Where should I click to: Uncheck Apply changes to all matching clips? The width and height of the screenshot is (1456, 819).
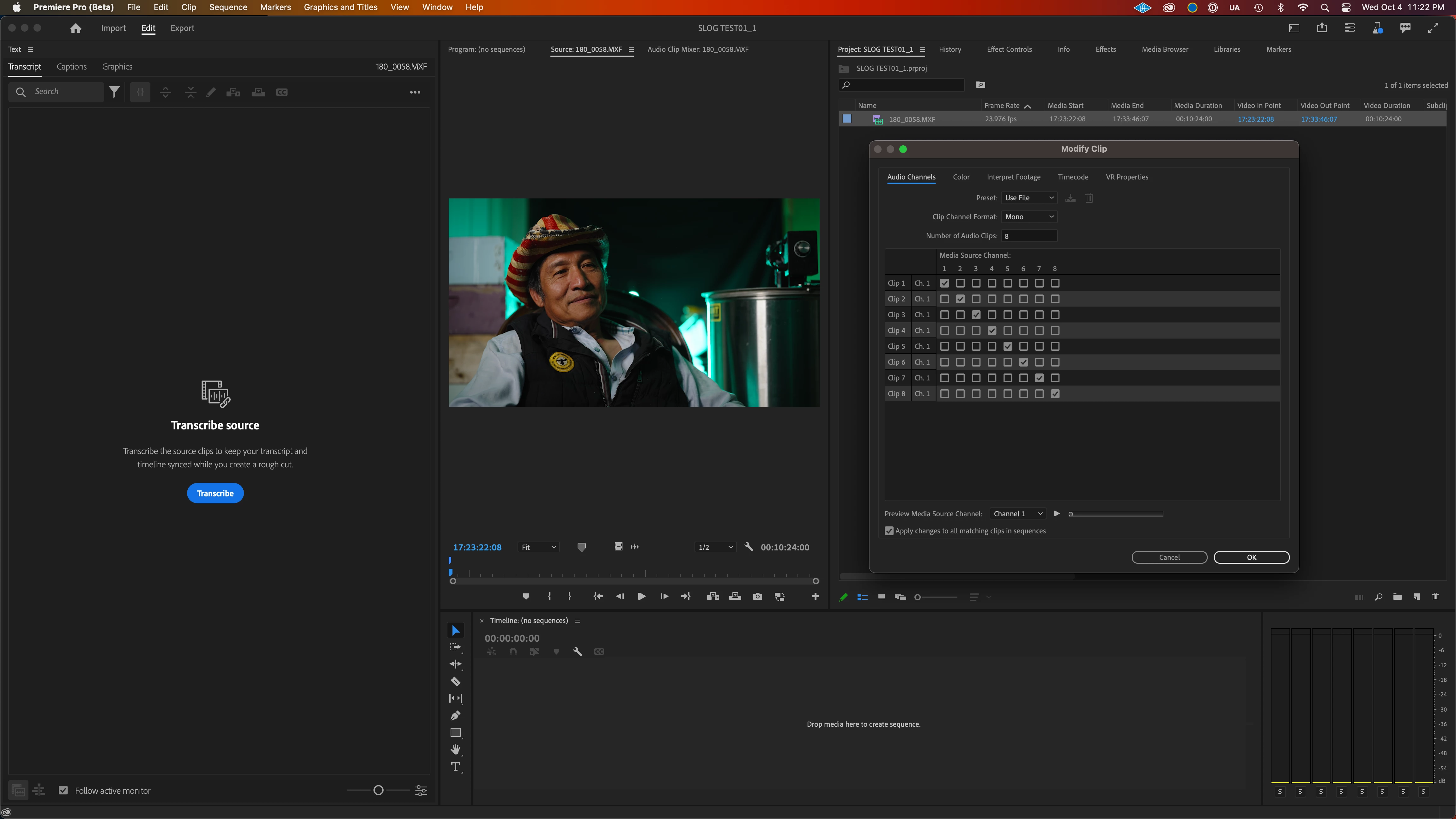point(889,531)
